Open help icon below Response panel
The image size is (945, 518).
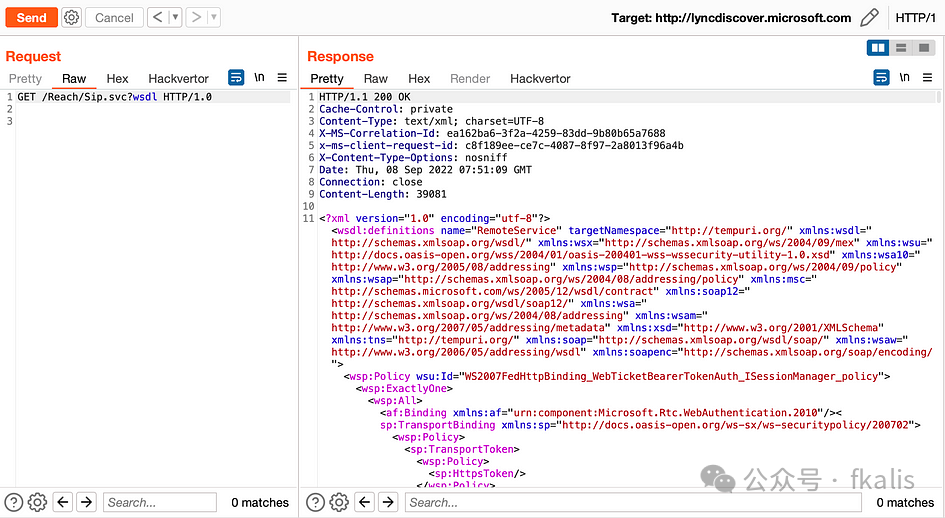[316, 502]
